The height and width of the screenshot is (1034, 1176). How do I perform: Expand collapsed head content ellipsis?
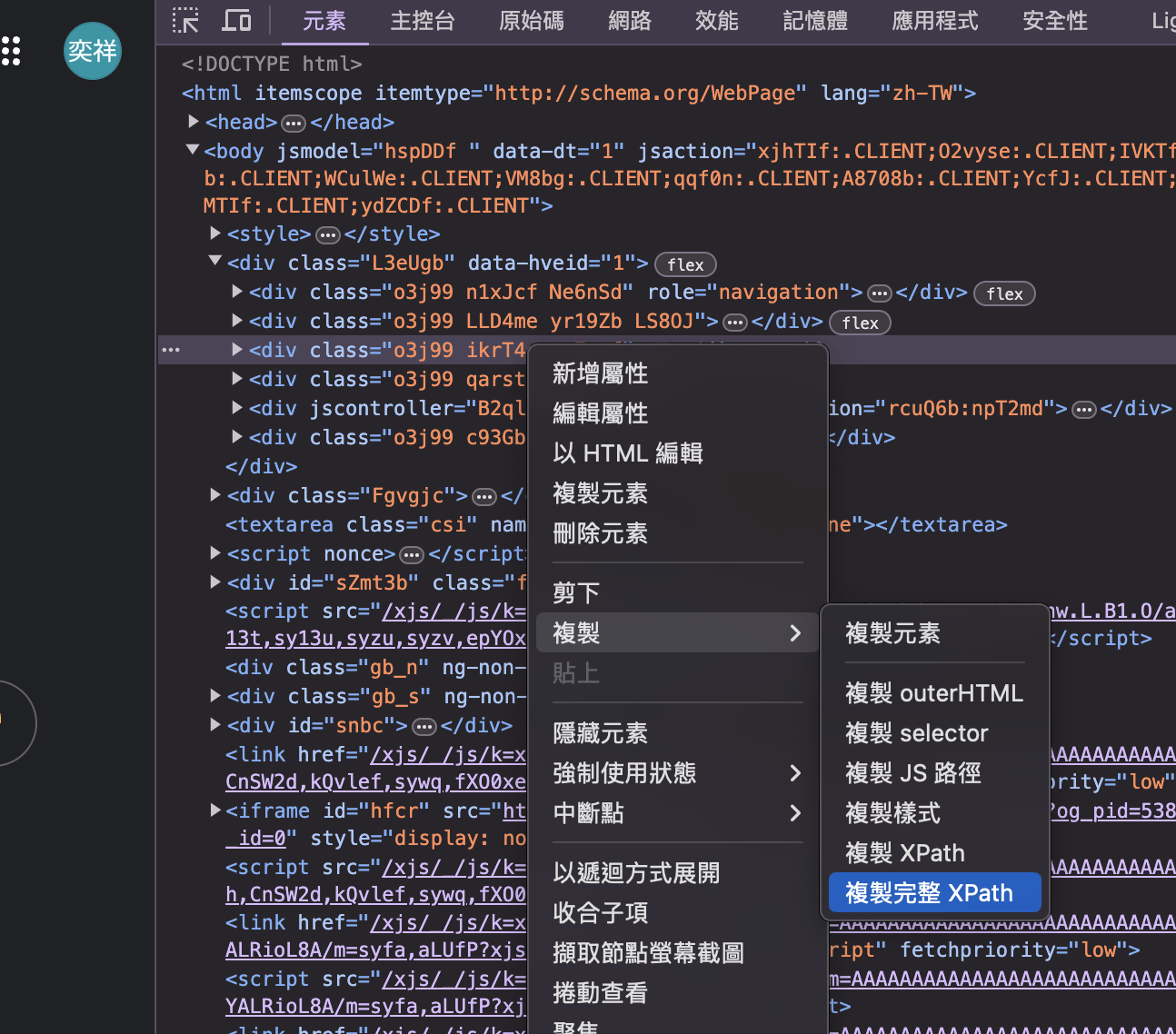[294, 123]
